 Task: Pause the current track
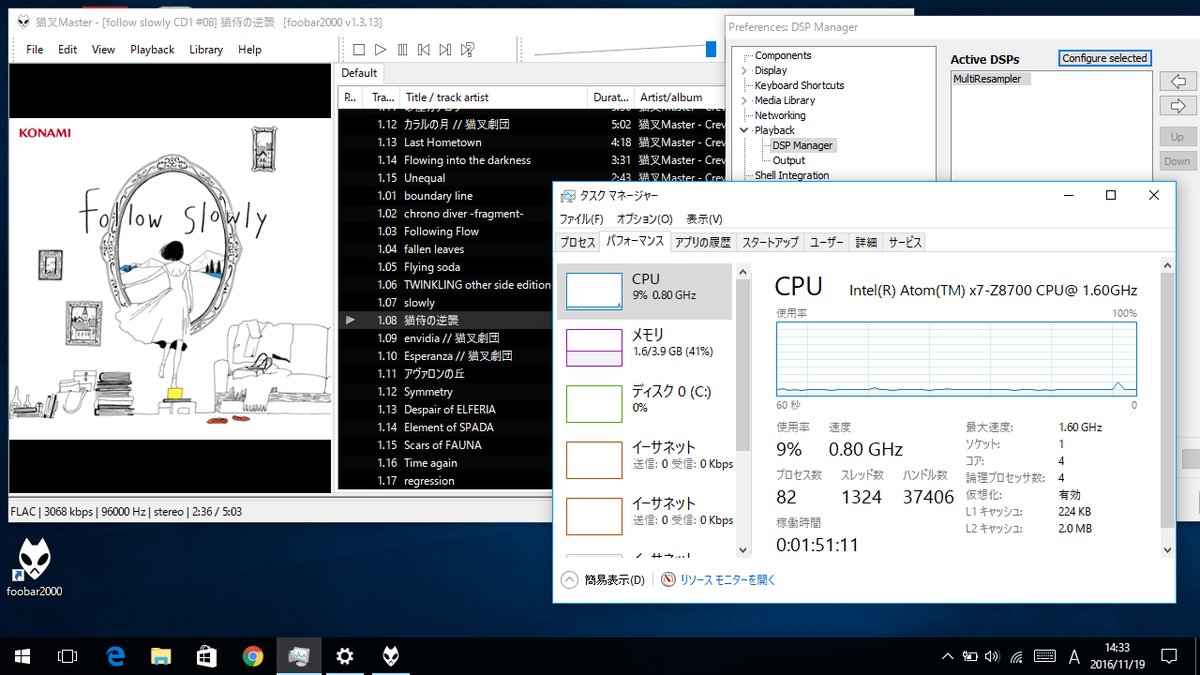click(x=402, y=49)
